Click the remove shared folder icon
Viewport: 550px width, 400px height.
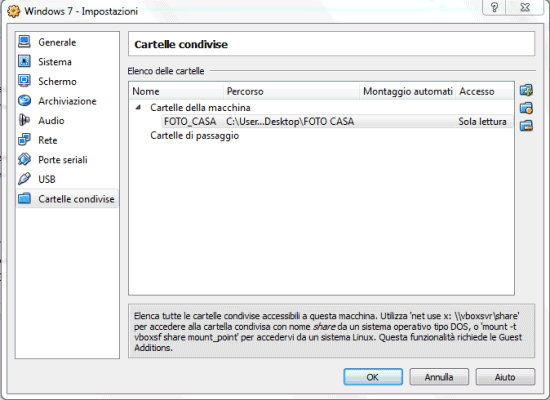click(x=526, y=125)
